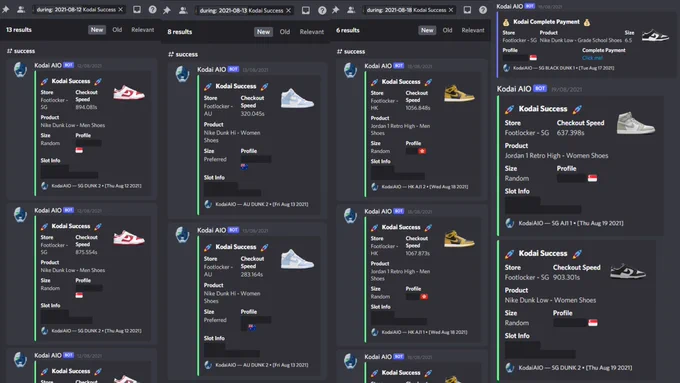Viewport: 680px width, 383px height.
Task: Open pinned messages in the 2021-08-12 search panel
Action: click(x=6, y=9)
